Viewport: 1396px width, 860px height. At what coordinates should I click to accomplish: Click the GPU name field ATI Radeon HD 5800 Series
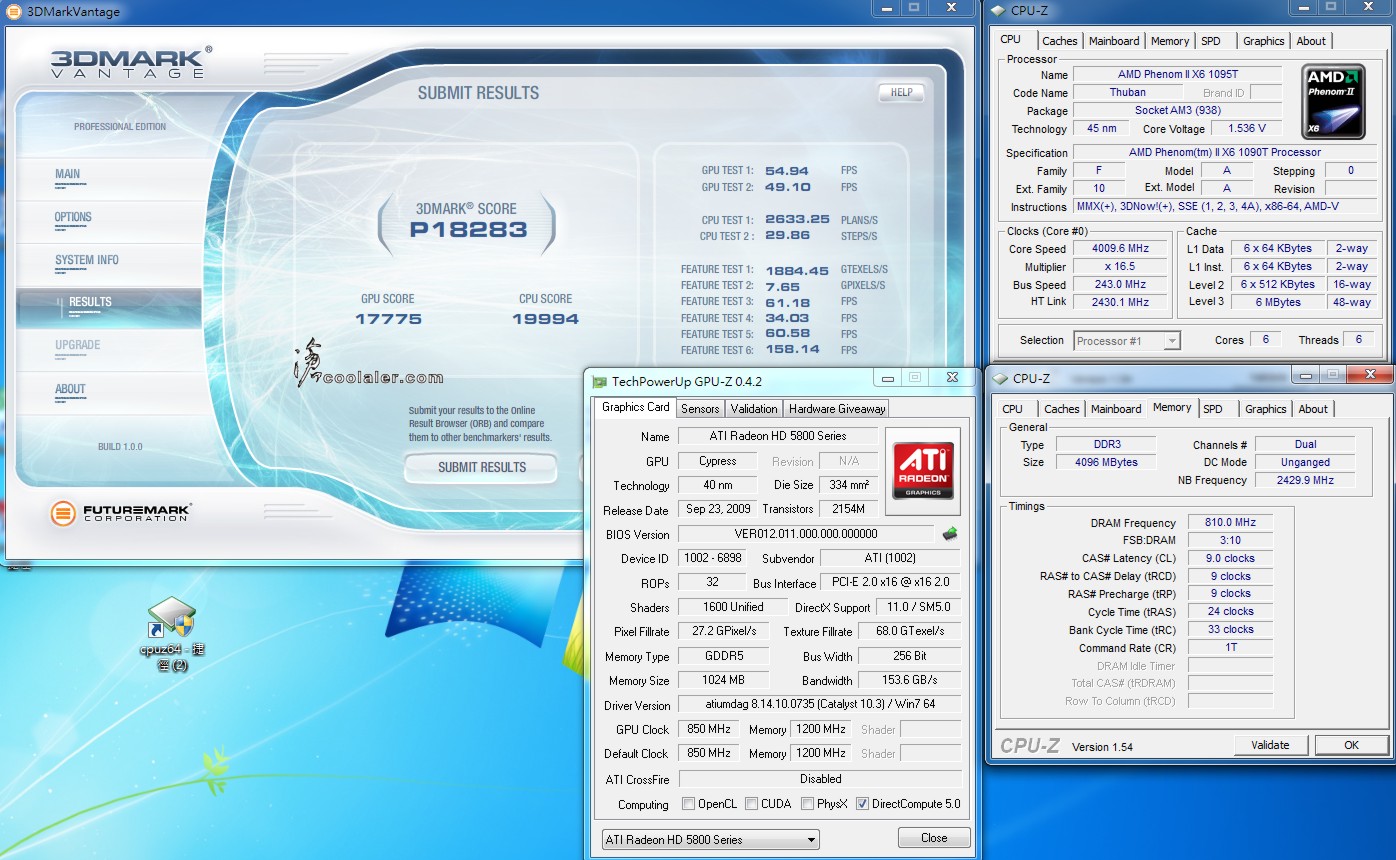pos(778,436)
